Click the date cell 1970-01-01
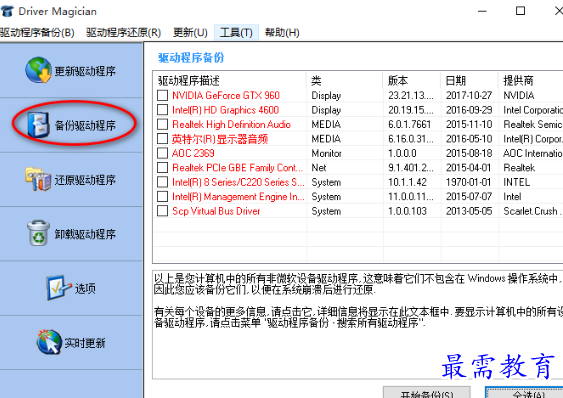563x398 pixels. pyautogui.click(x=468, y=182)
